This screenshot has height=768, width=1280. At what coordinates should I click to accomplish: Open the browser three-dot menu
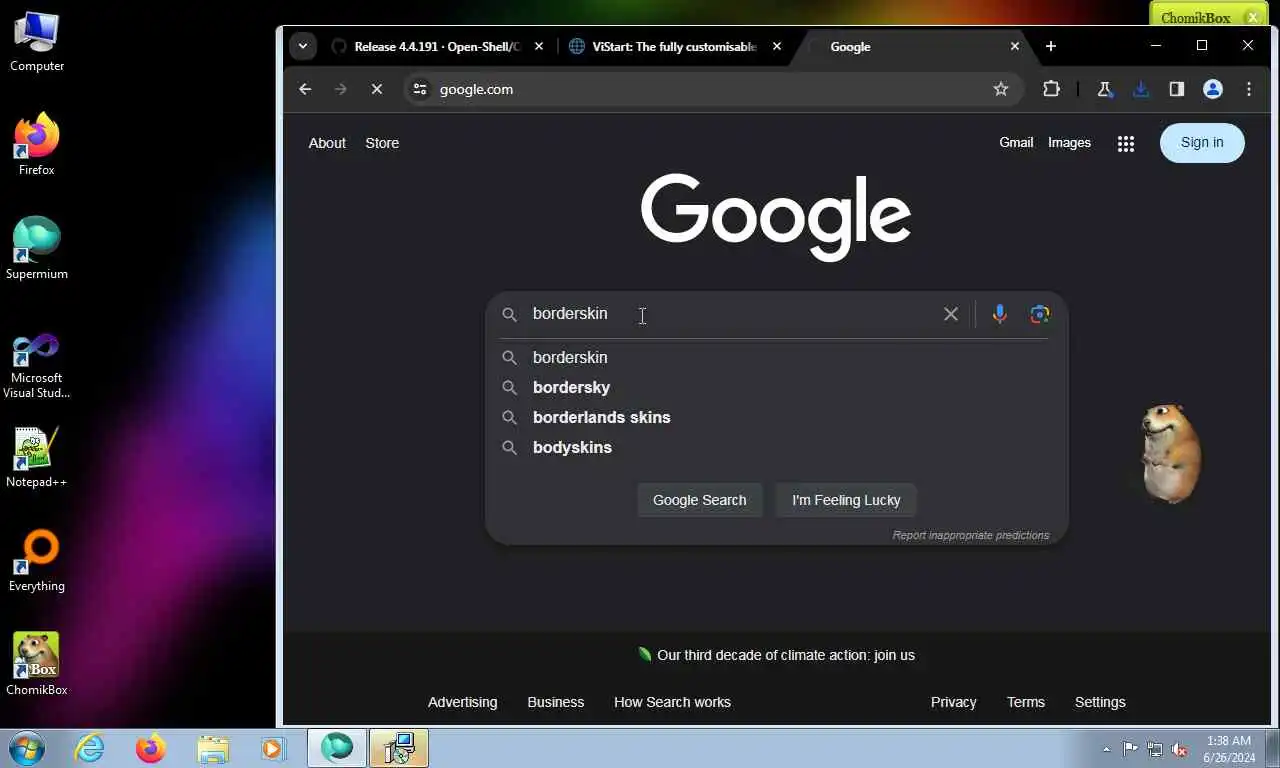1249,89
